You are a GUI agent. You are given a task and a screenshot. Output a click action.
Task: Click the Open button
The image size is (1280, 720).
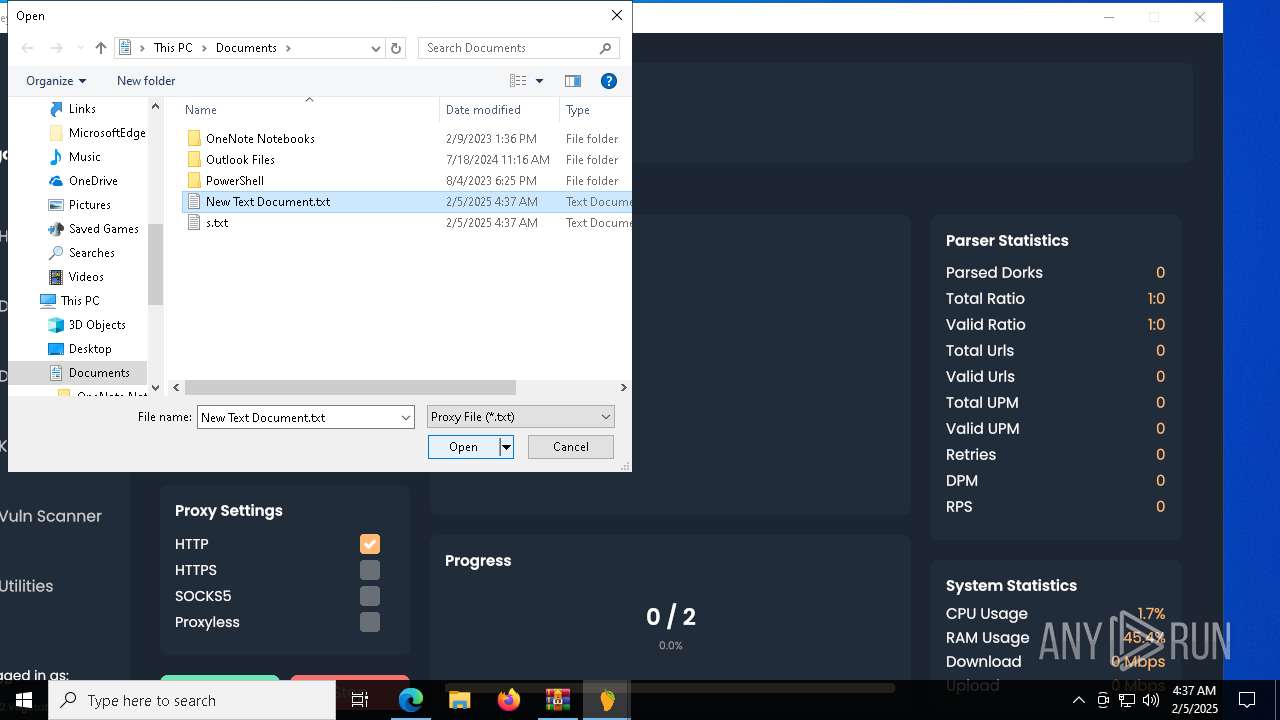coord(463,447)
